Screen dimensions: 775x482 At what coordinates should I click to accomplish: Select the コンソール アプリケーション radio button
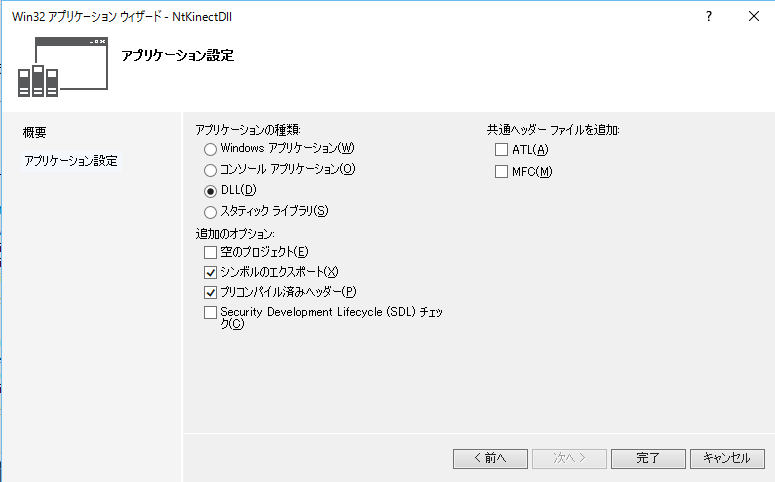[210, 170]
